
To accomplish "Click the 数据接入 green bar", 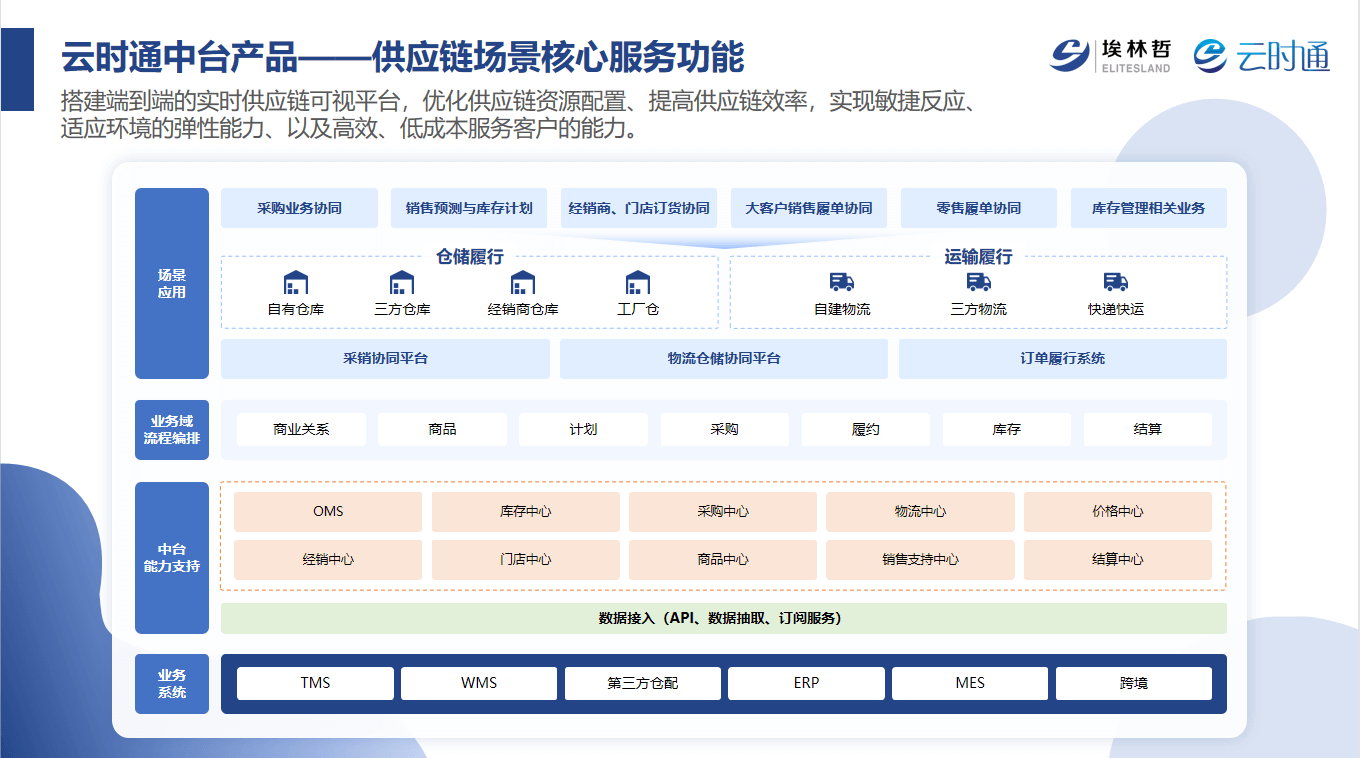I will 723,618.
